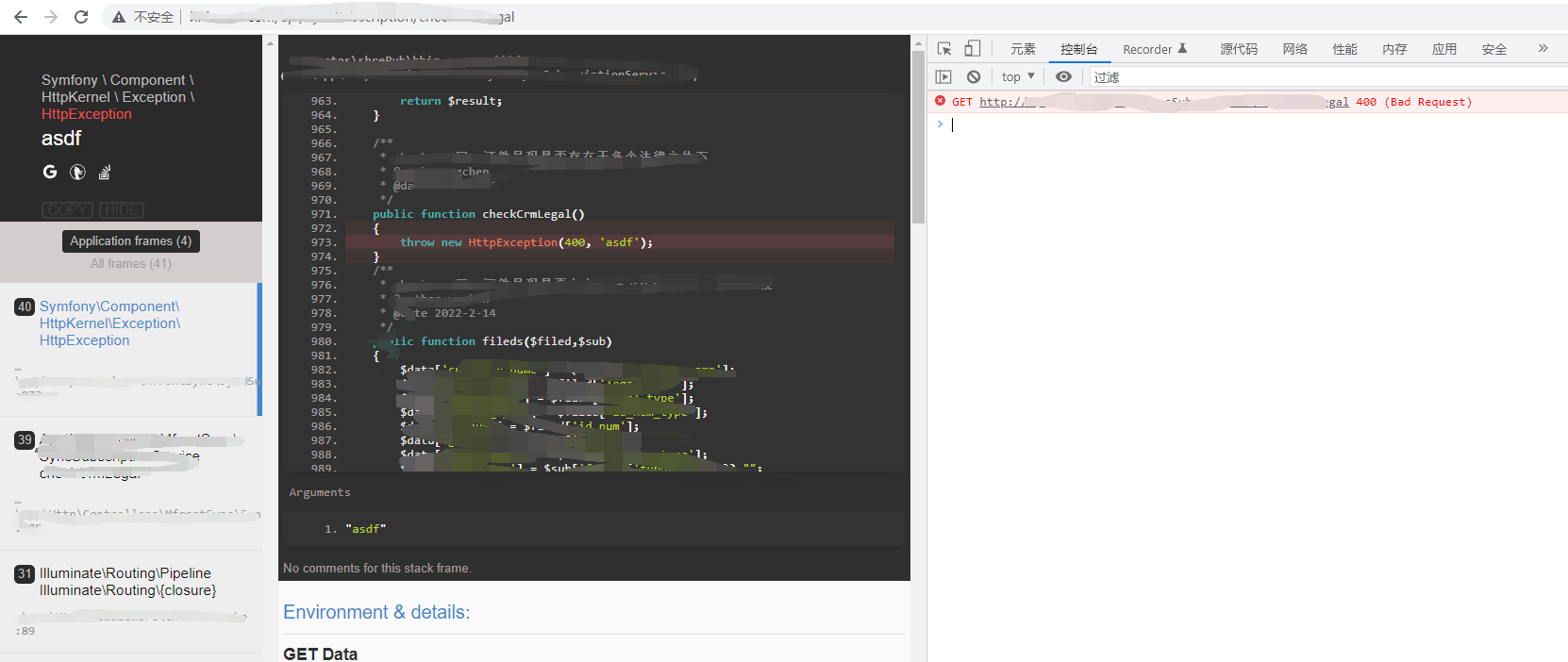Switch to 性能 tab
This screenshot has height=662, width=1568.
pyautogui.click(x=1344, y=49)
